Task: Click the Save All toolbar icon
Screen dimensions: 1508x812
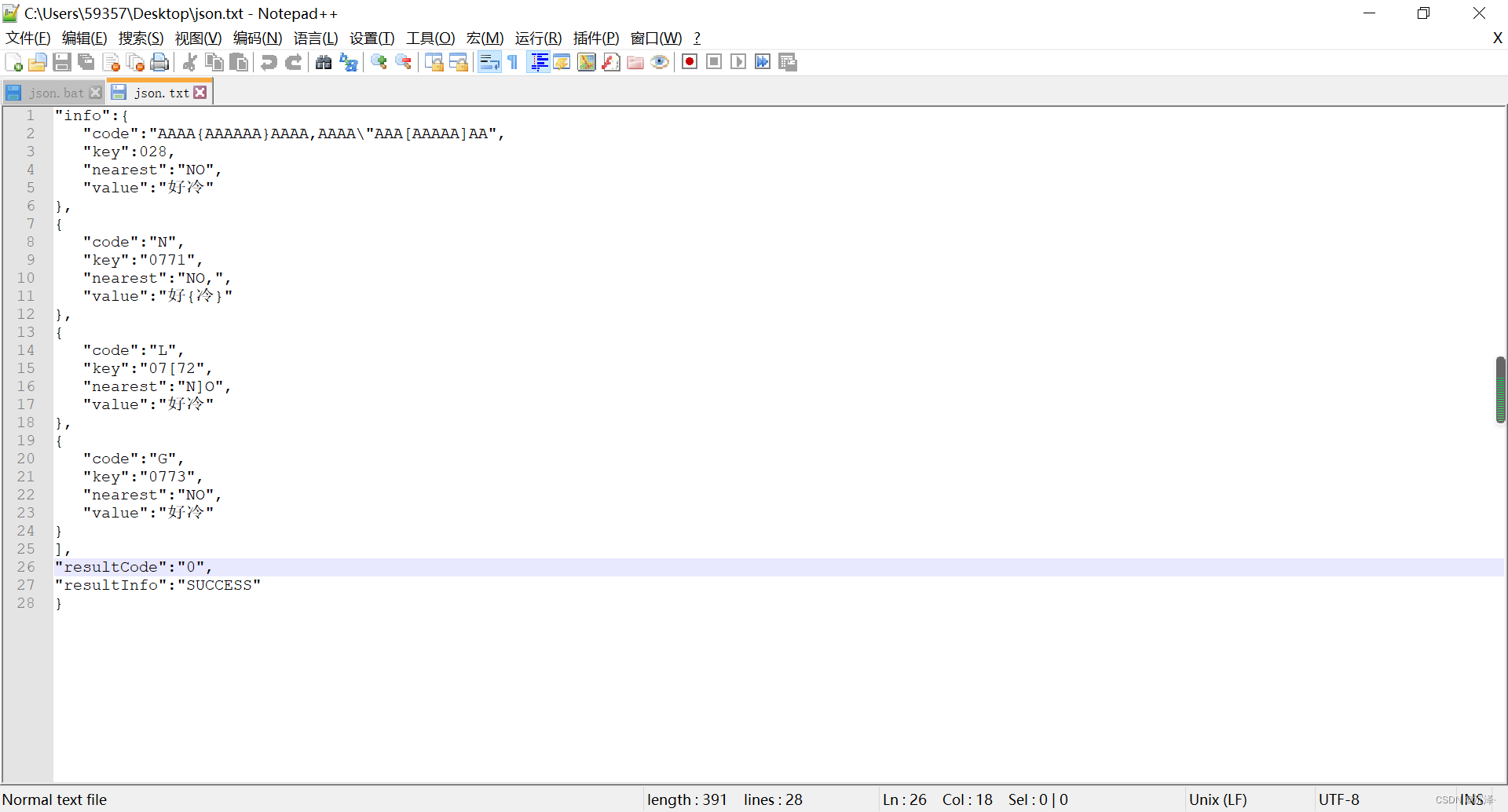Action: (86, 62)
